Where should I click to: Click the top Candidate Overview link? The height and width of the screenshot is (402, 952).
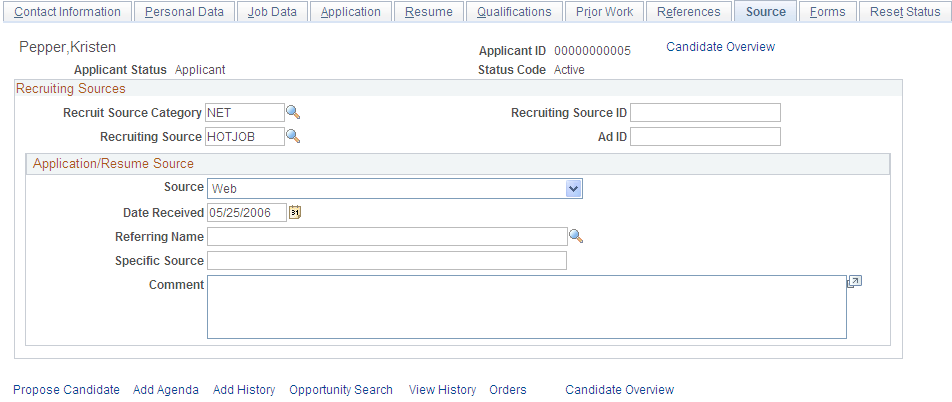[x=721, y=47]
